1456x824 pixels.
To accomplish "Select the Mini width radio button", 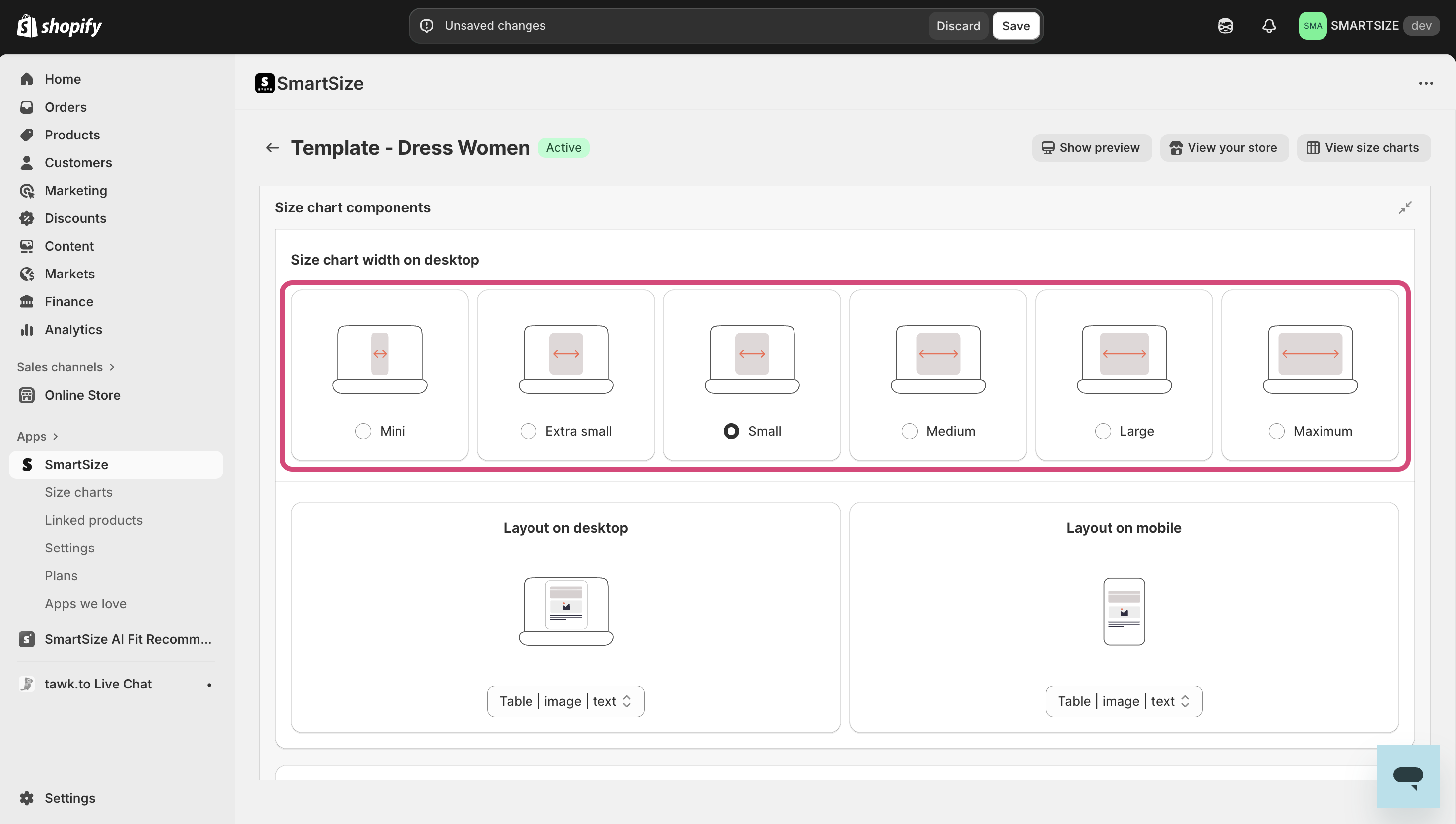I will [363, 431].
